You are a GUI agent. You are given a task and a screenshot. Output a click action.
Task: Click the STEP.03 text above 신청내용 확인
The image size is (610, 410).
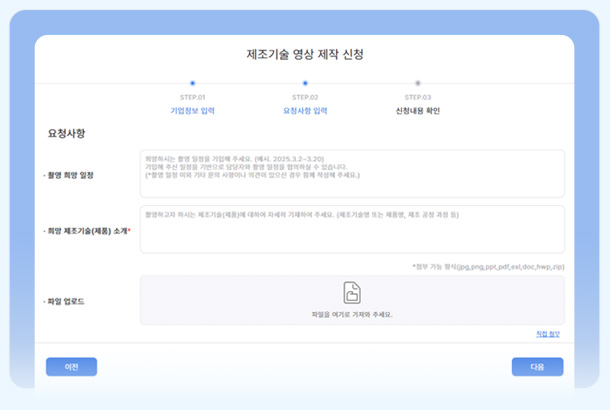click(x=418, y=97)
